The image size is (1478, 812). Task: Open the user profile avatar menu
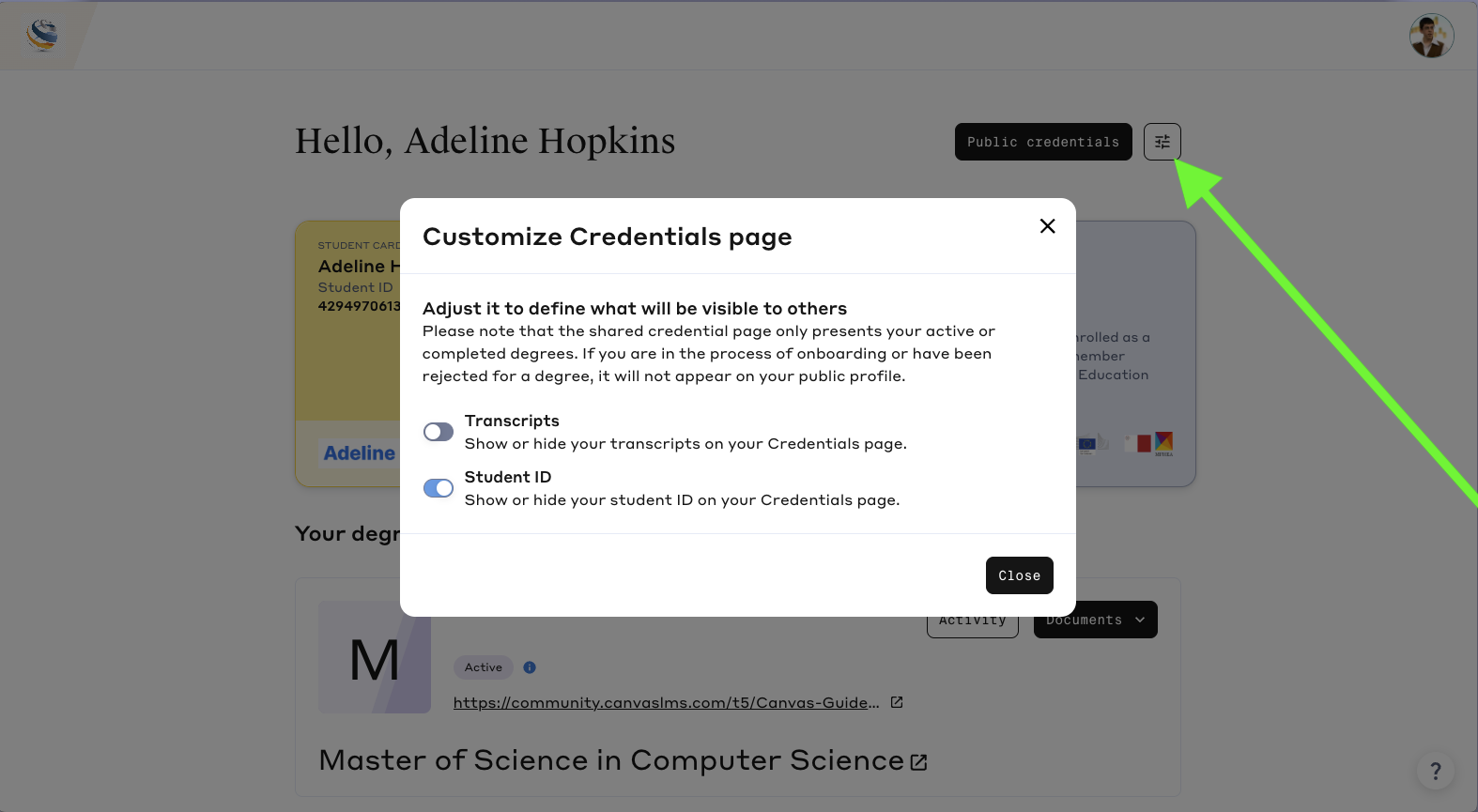tap(1431, 37)
